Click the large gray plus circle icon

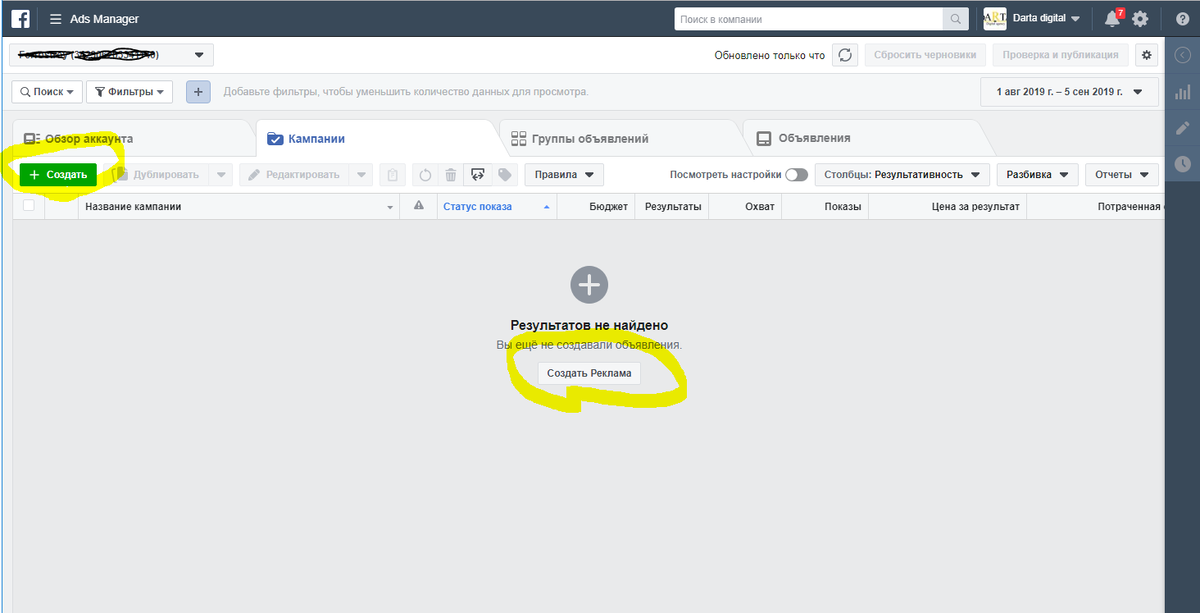coord(589,285)
